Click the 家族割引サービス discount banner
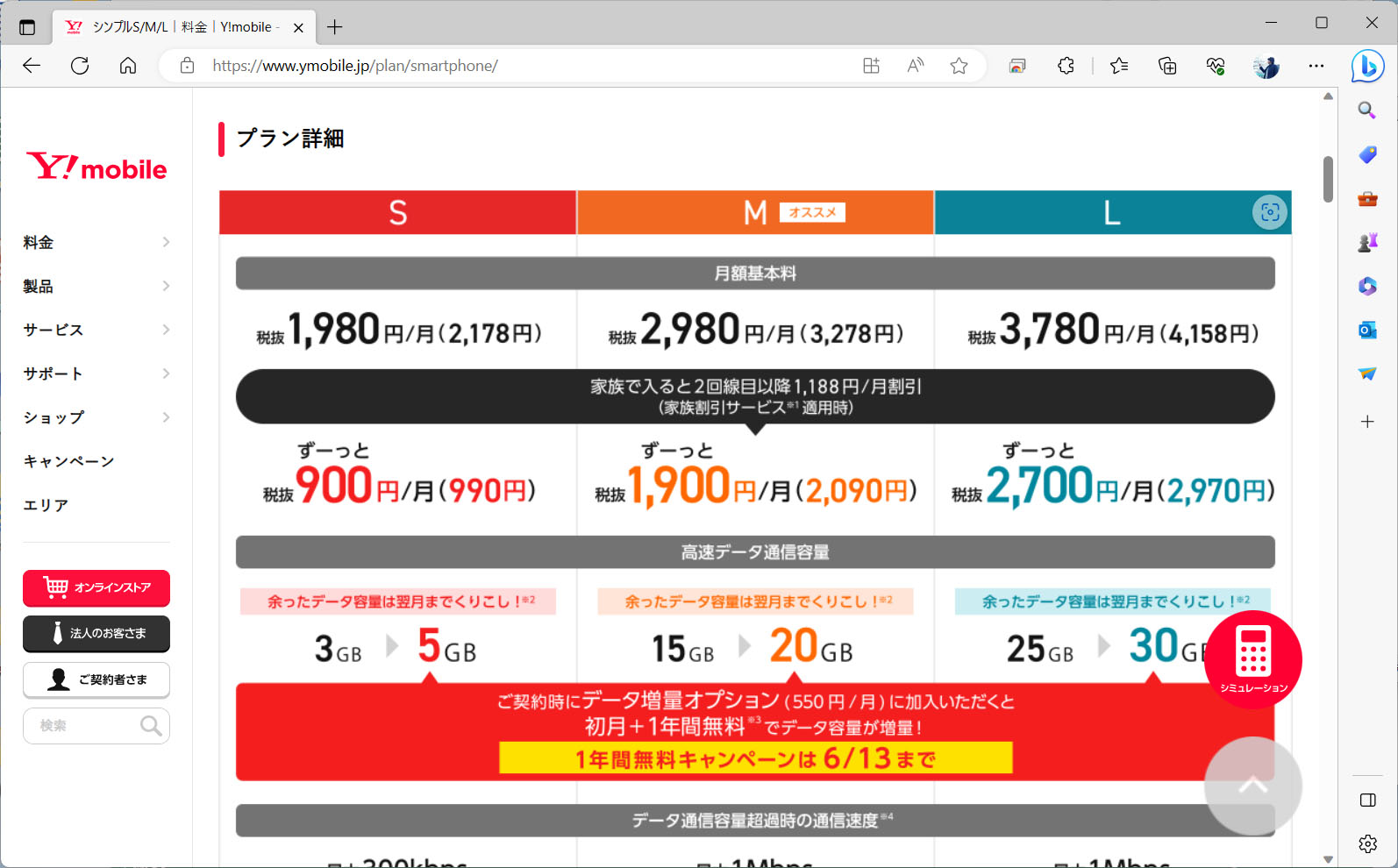This screenshot has height=868, width=1398. pyautogui.click(x=755, y=396)
